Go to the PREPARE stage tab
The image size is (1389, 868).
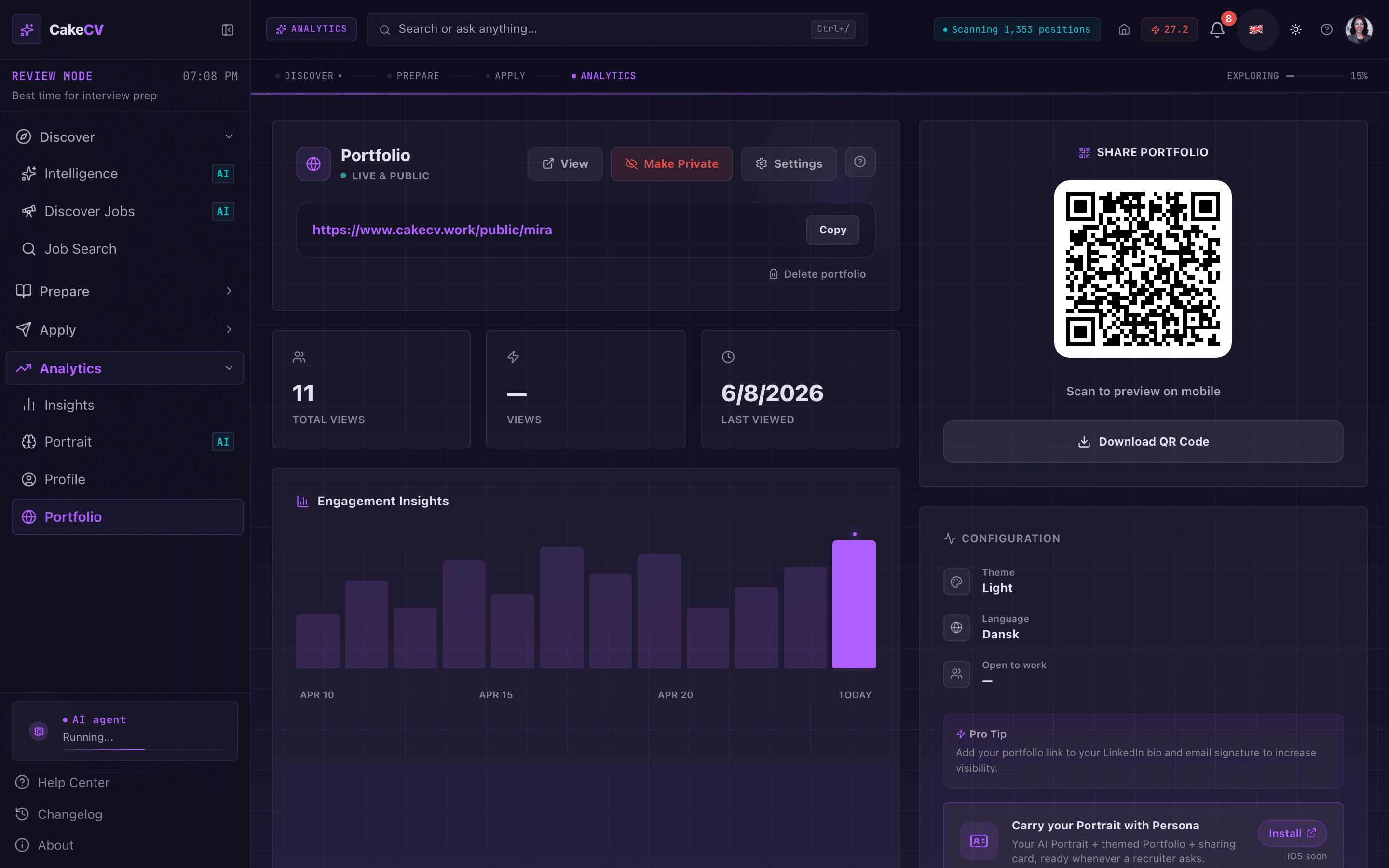pos(413,76)
